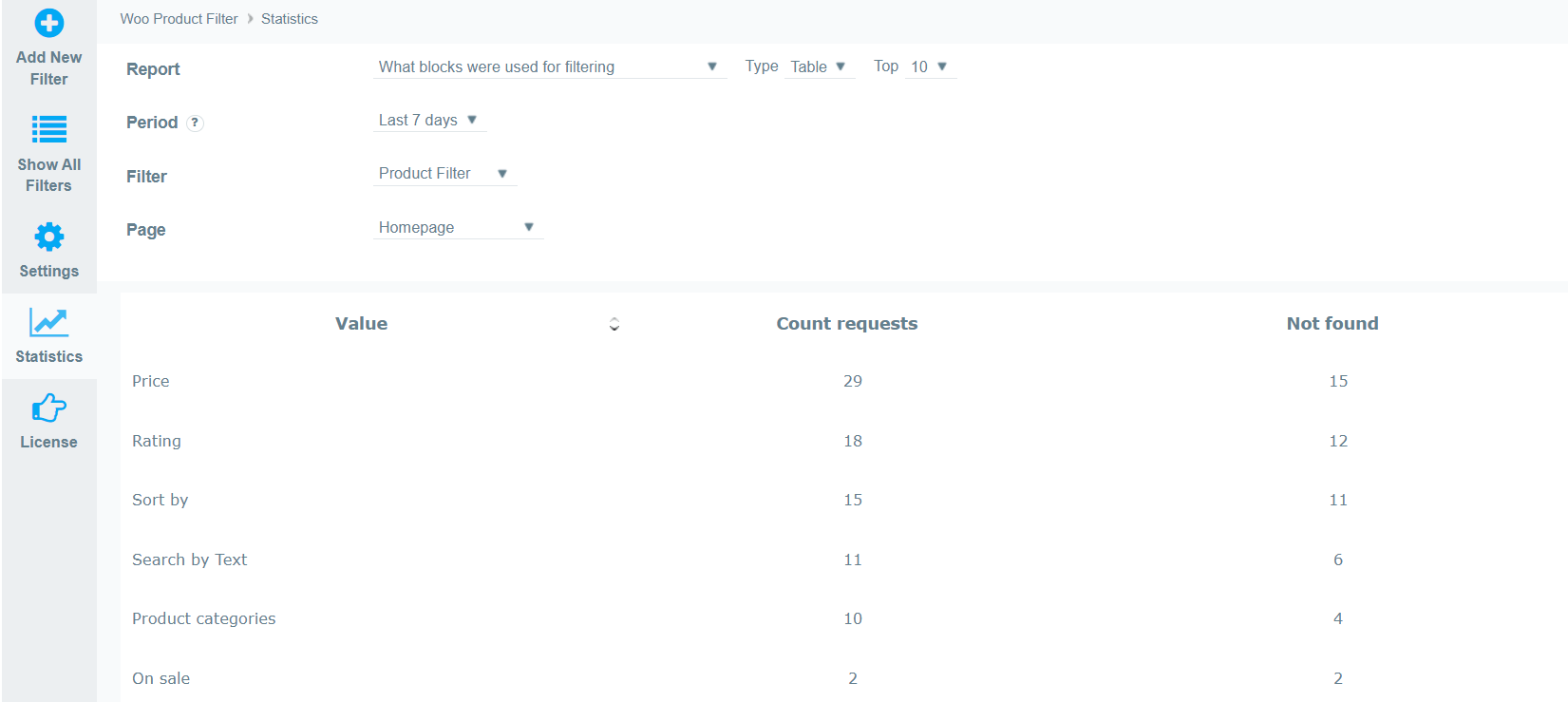Click the Statistics breadcrumb item
Viewport: 1568px width, 702px height.
click(290, 19)
